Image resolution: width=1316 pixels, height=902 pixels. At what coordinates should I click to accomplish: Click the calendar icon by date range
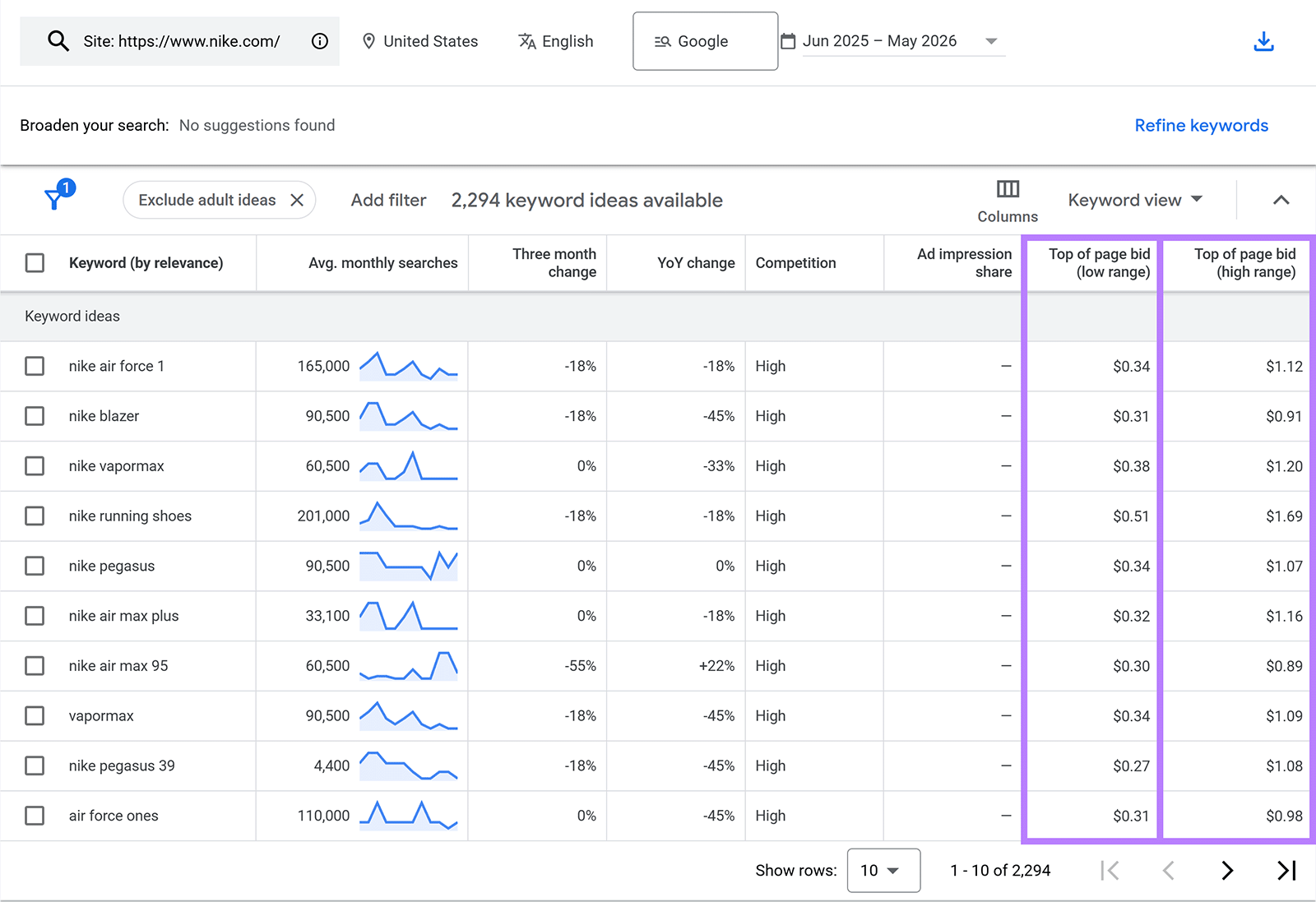point(788,41)
